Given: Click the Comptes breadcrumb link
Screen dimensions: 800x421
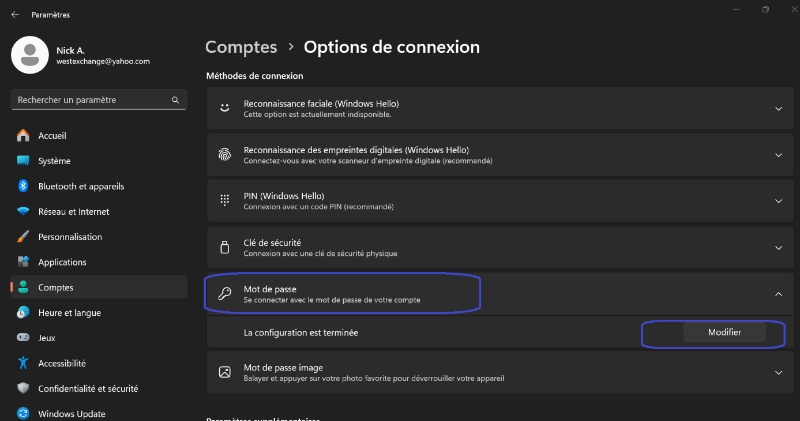Looking at the screenshot, I should [241, 47].
